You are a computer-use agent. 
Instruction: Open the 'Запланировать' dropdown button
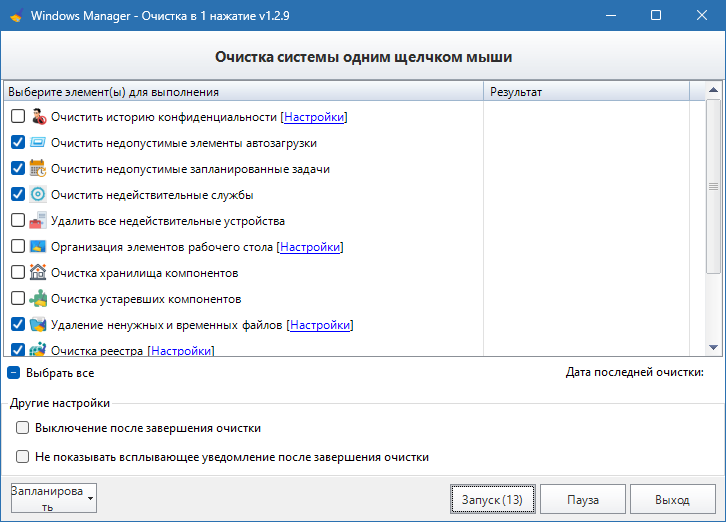coord(54,498)
